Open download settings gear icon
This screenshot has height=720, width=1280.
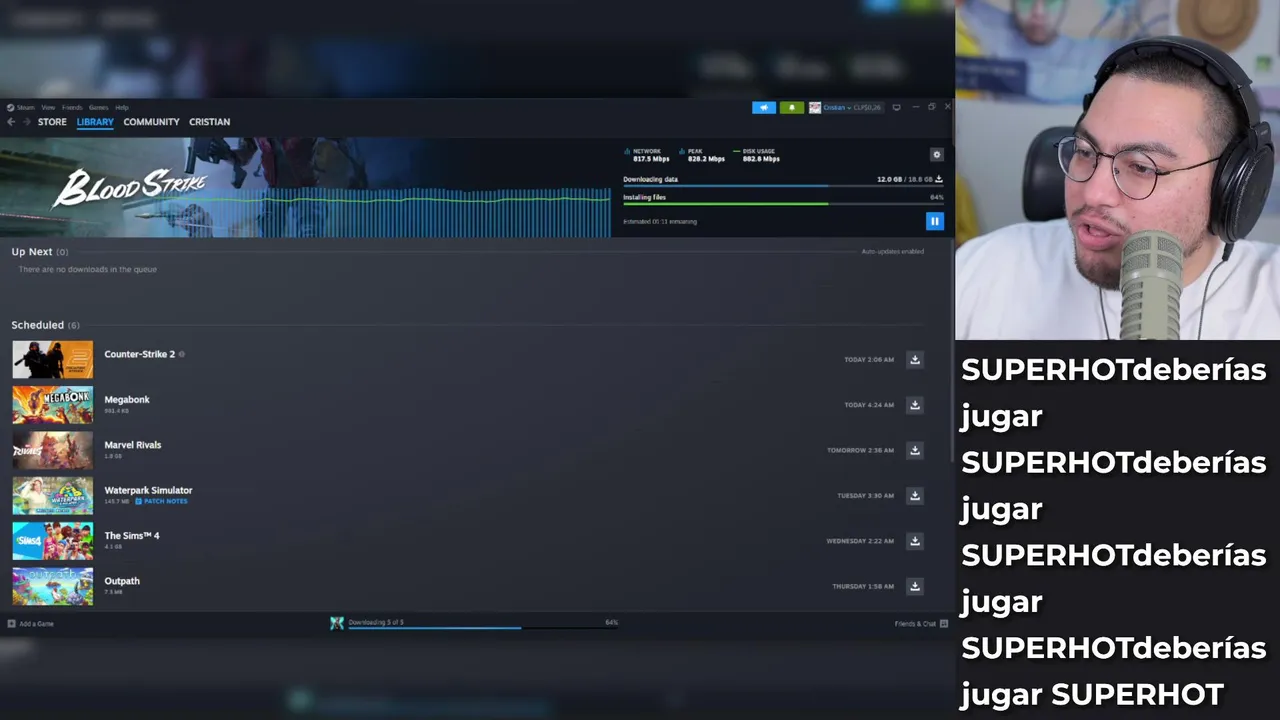coord(936,155)
